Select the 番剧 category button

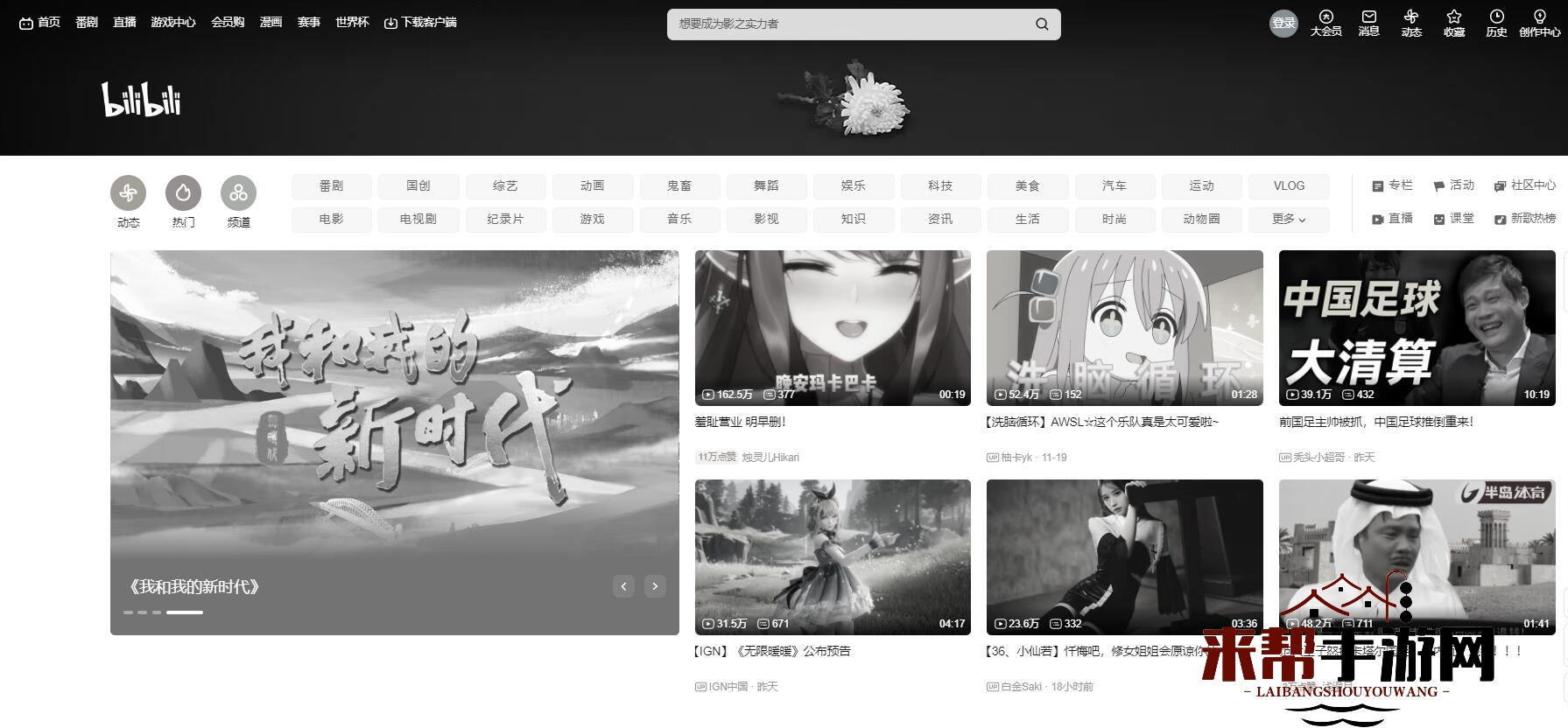tap(332, 186)
